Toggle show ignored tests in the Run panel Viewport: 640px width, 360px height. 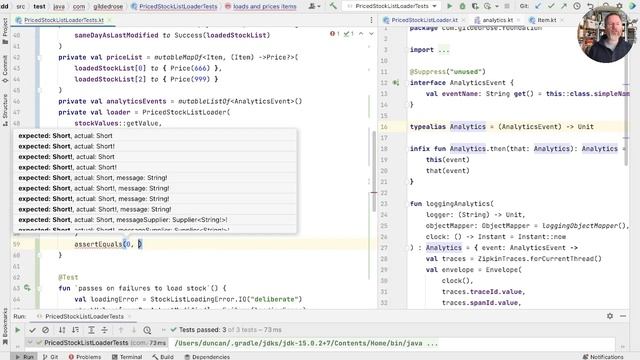[x=45, y=330]
